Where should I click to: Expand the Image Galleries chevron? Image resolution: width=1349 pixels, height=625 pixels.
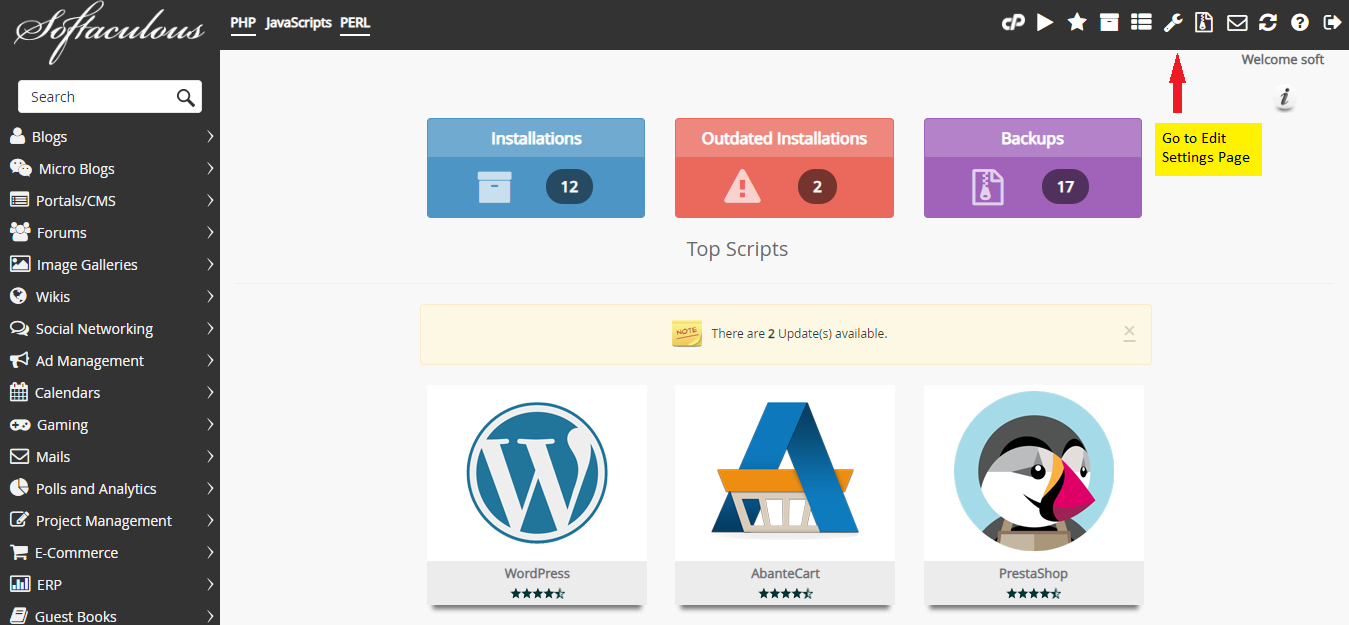[x=210, y=264]
